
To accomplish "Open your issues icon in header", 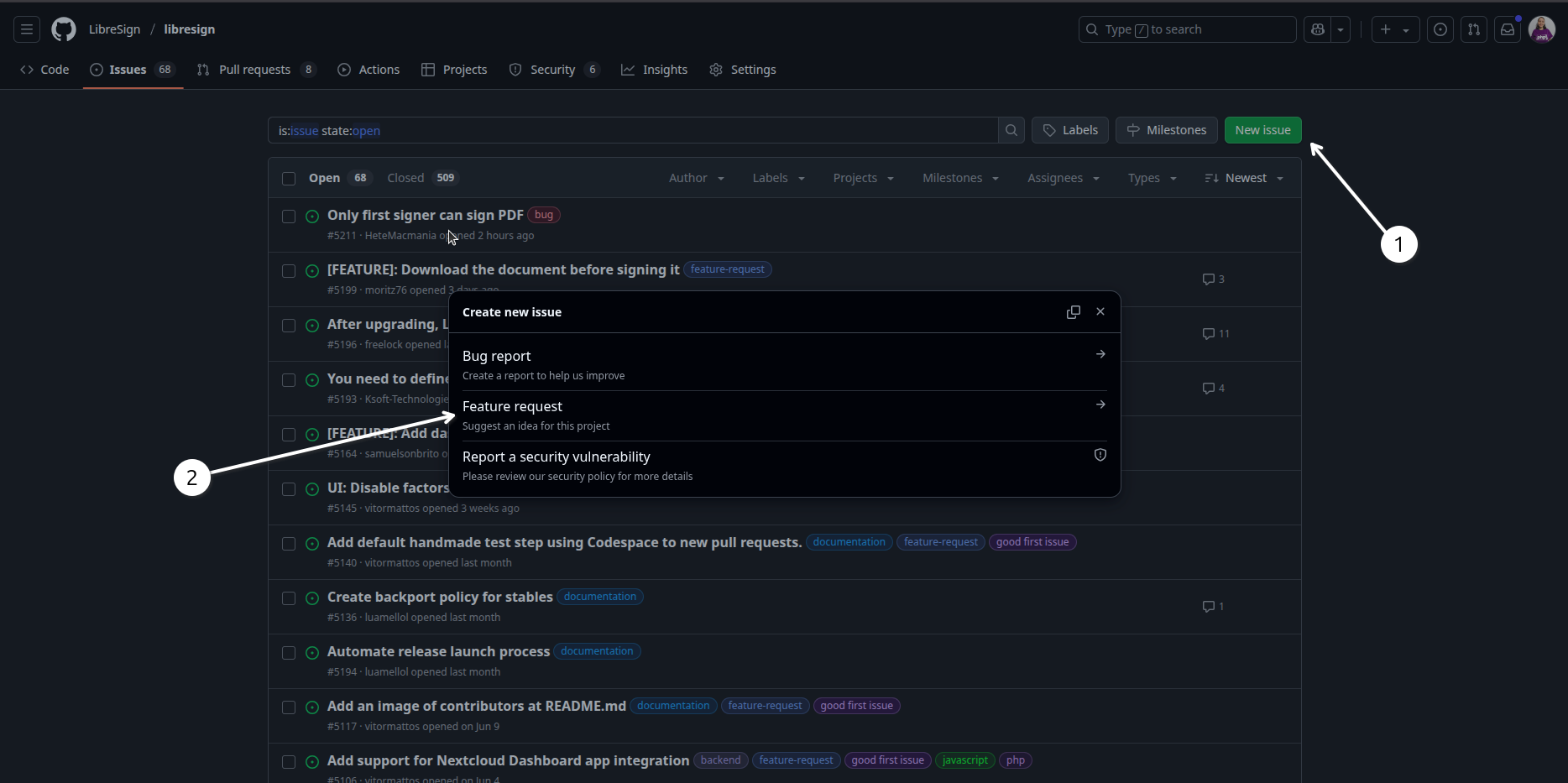I will [1440, 29].
